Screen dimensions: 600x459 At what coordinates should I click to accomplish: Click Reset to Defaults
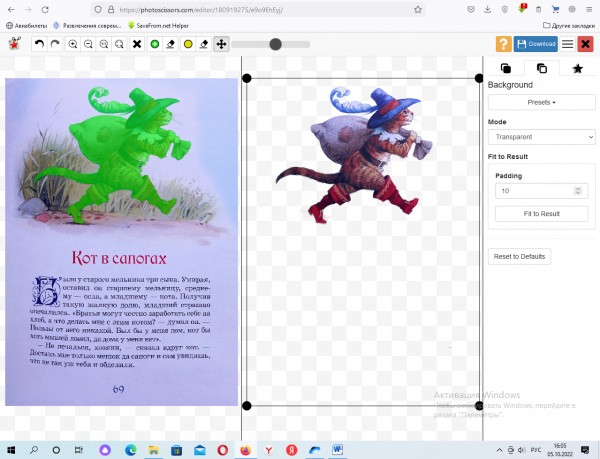[x=519, y=256]
